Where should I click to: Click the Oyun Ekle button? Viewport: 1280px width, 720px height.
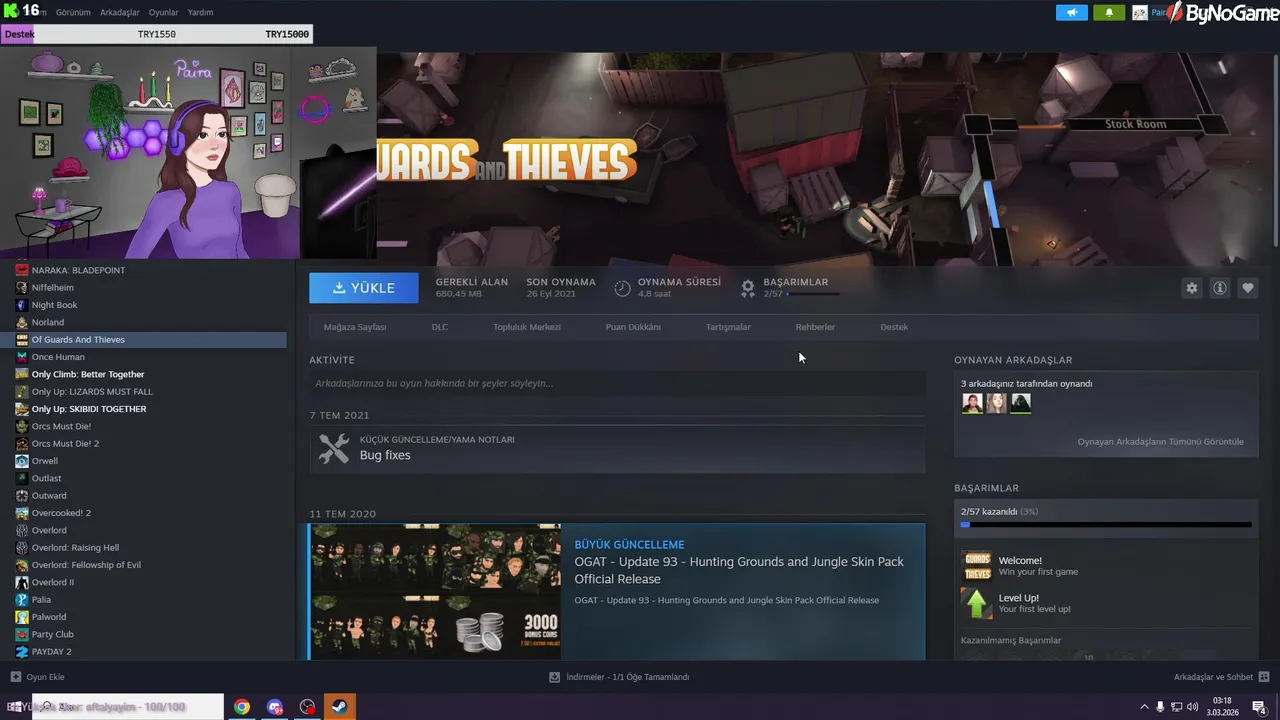click(x=37, y=677)
